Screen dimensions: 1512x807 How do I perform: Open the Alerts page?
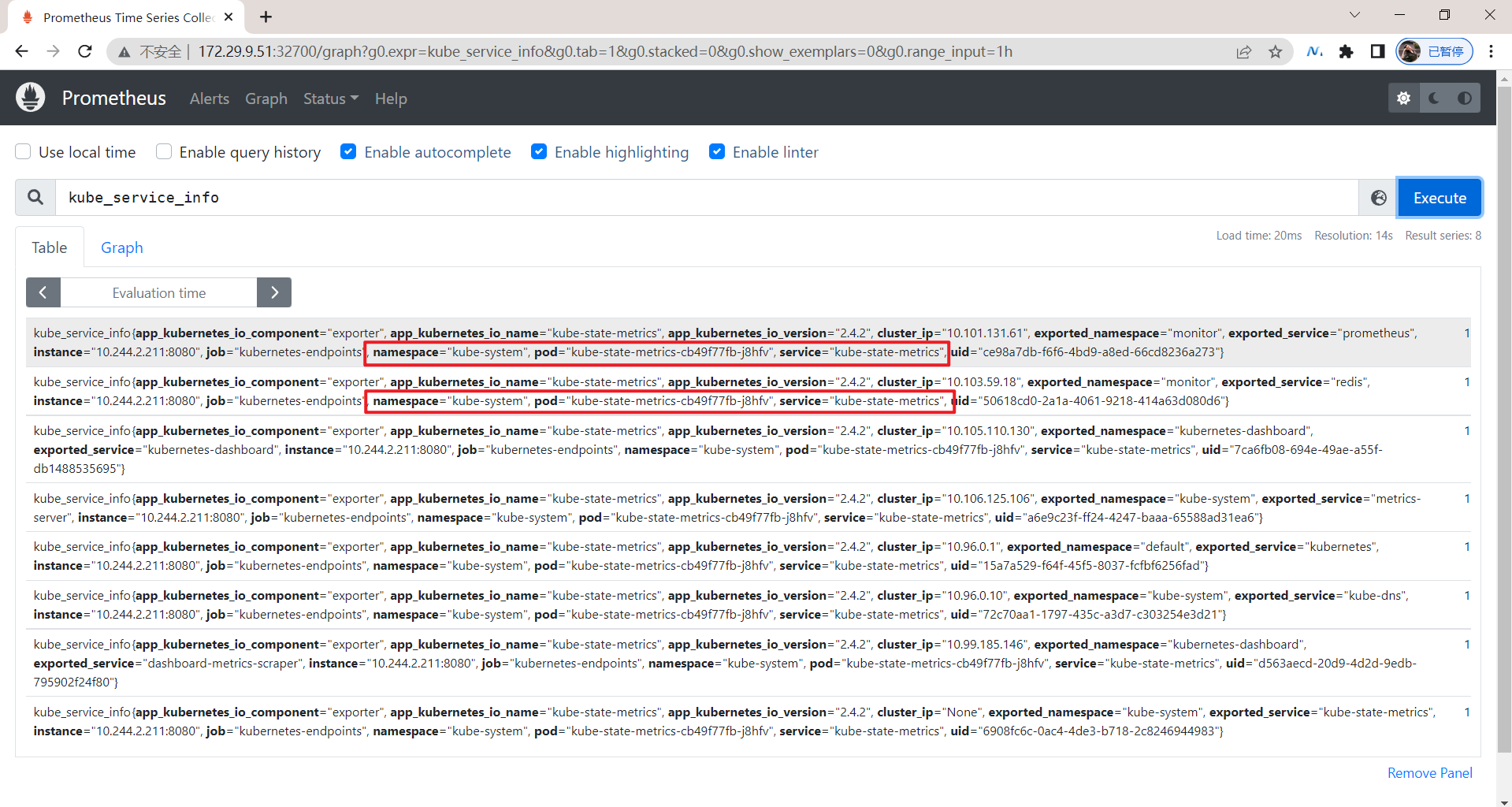pyautogui.click(x=210, y=99)
